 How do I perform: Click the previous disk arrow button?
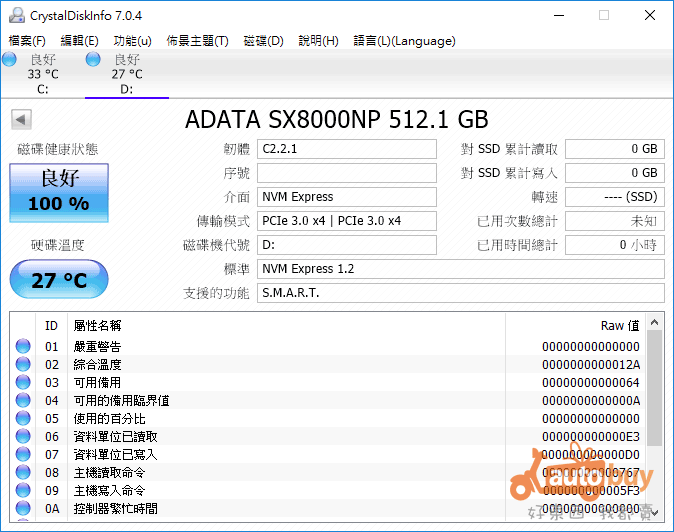click(21, 119)
